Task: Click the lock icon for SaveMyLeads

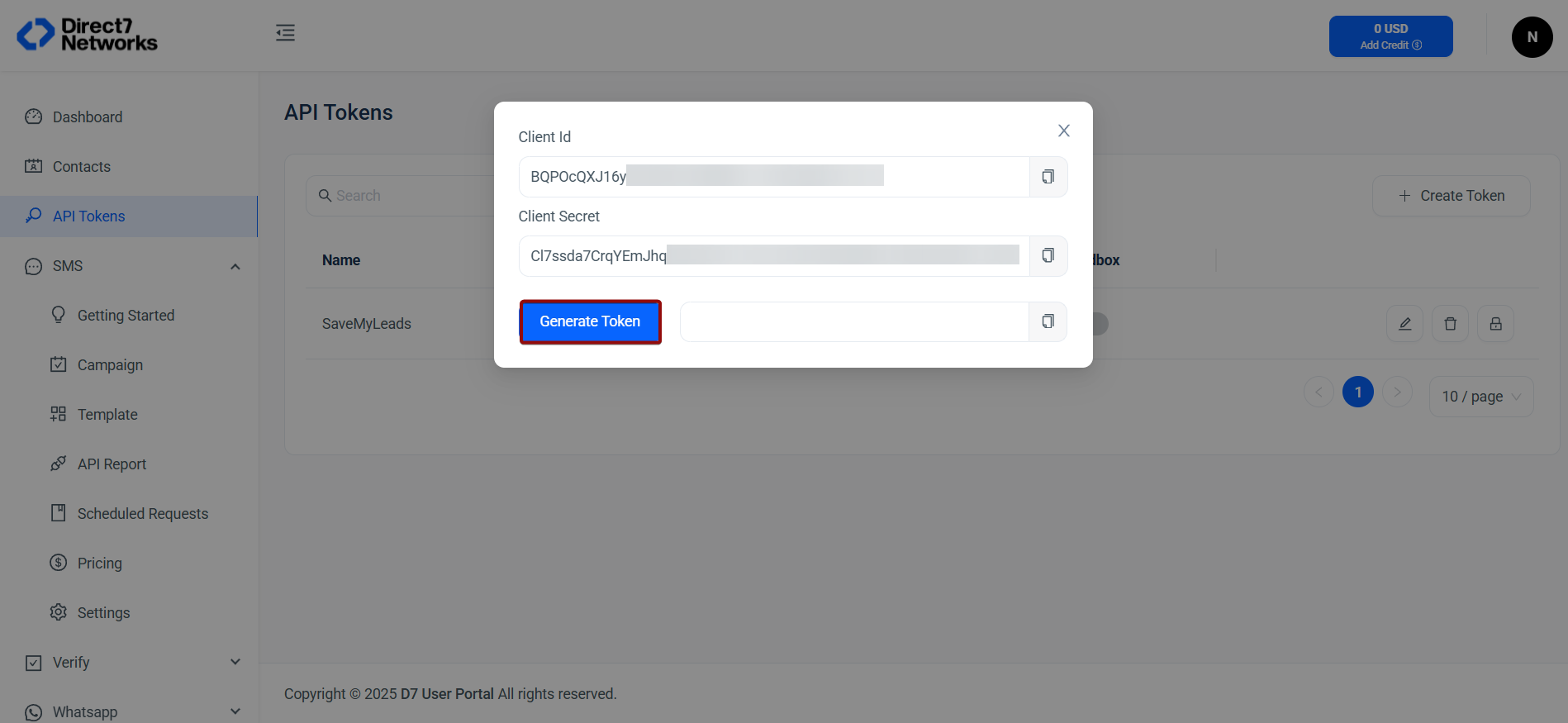Action: click(1495, 324)
